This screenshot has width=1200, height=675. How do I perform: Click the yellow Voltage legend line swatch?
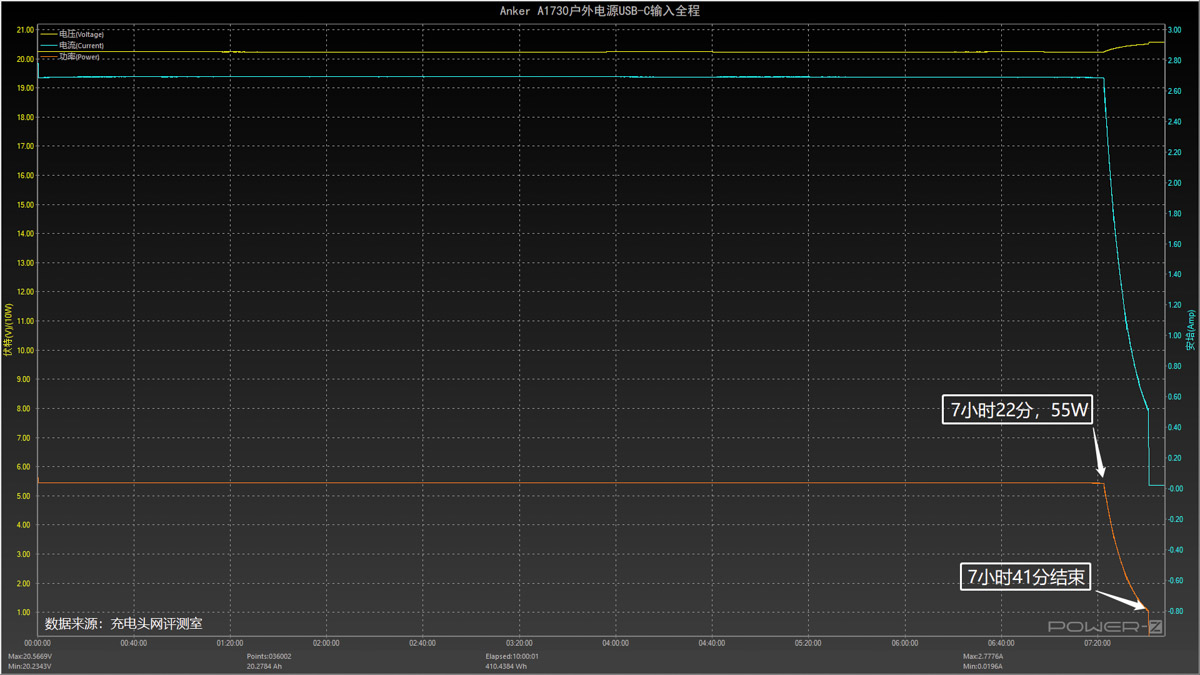48,35
